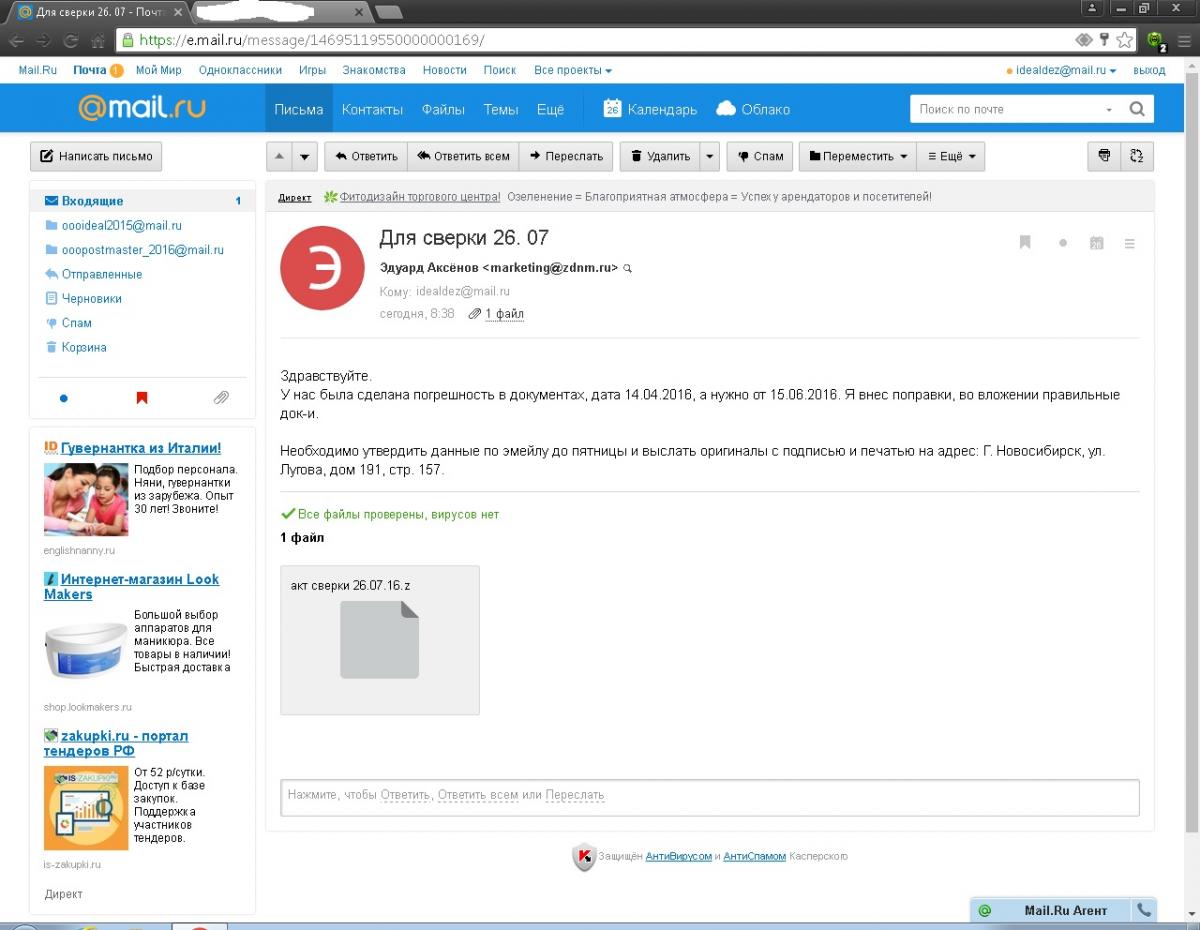The height and width of the screenshot is (930, 1200).
Task: Switch to the Файлы tab
Action: point(443,109)
